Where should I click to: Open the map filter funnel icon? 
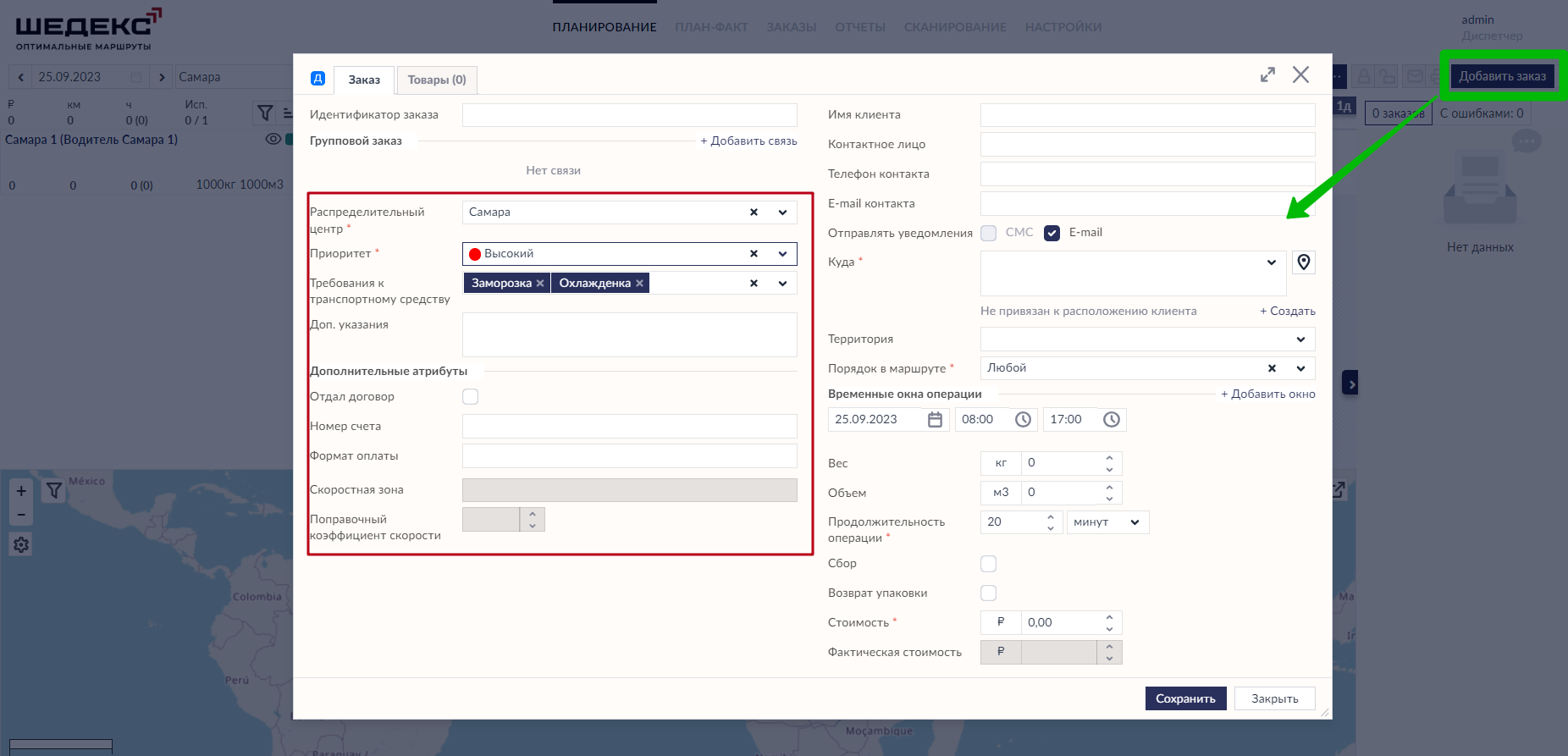click(54, 491)
